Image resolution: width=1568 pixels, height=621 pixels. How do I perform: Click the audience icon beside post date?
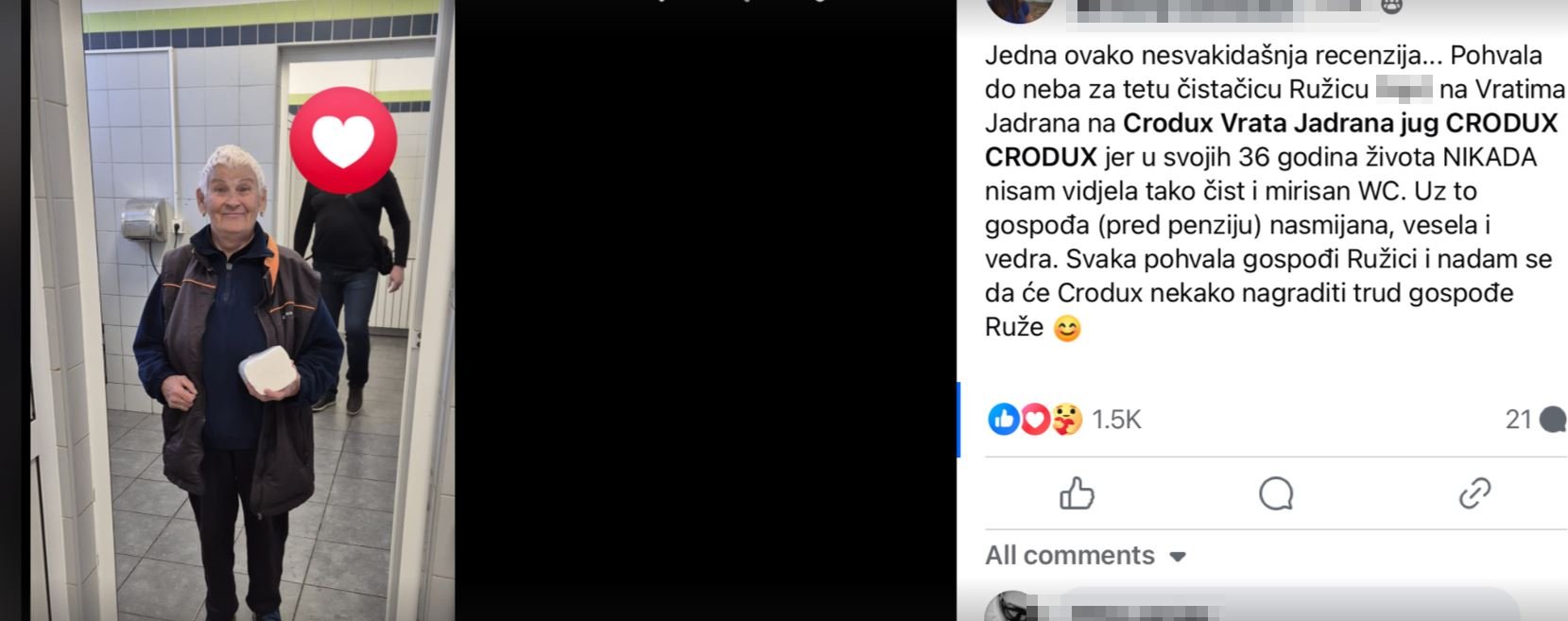(1391, 6)
